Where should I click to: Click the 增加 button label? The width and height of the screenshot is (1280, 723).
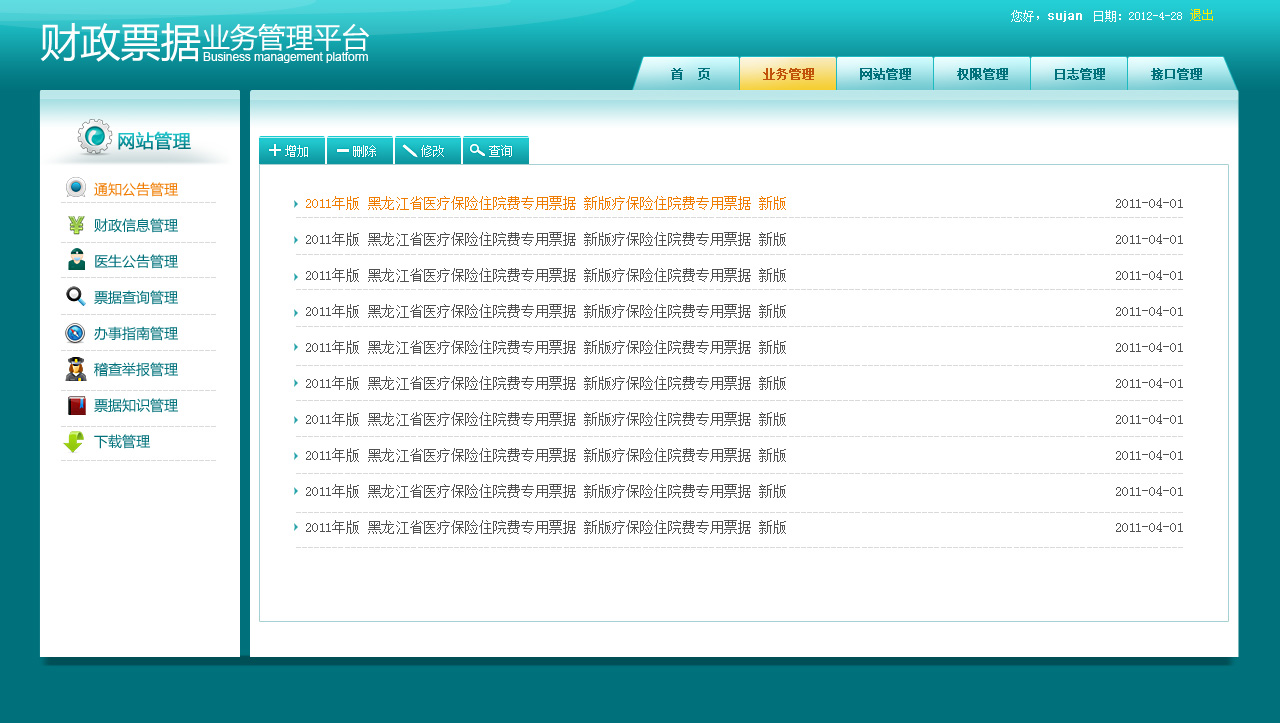click(x=297, y=152)
